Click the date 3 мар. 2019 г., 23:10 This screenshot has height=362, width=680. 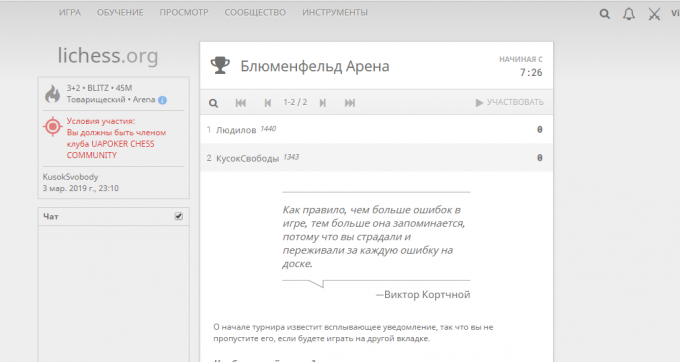coord(81,188)
